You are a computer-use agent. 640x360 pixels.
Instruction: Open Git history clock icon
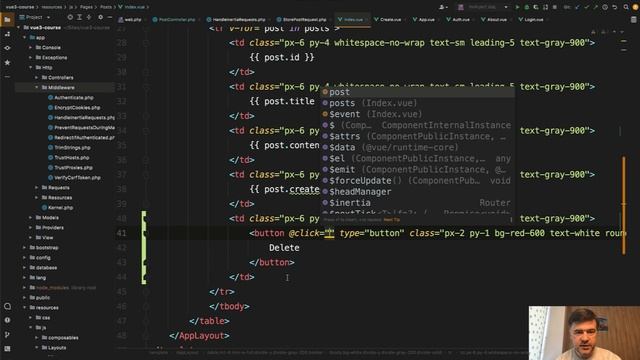[605, 7]
